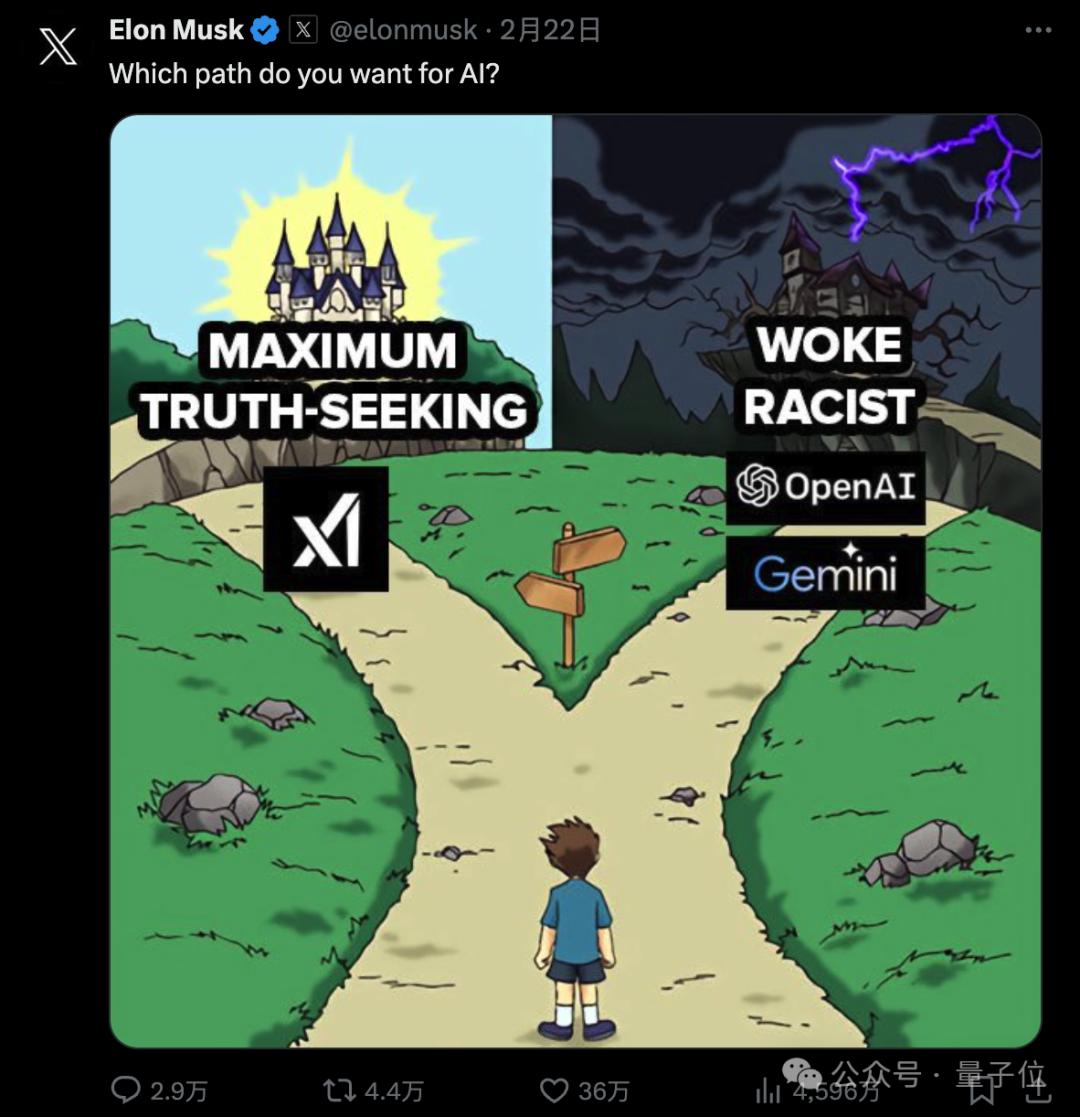Click the blue verified checkmark badge
The width and height of the screenshot is (1080, 1117).
[266, 31]
